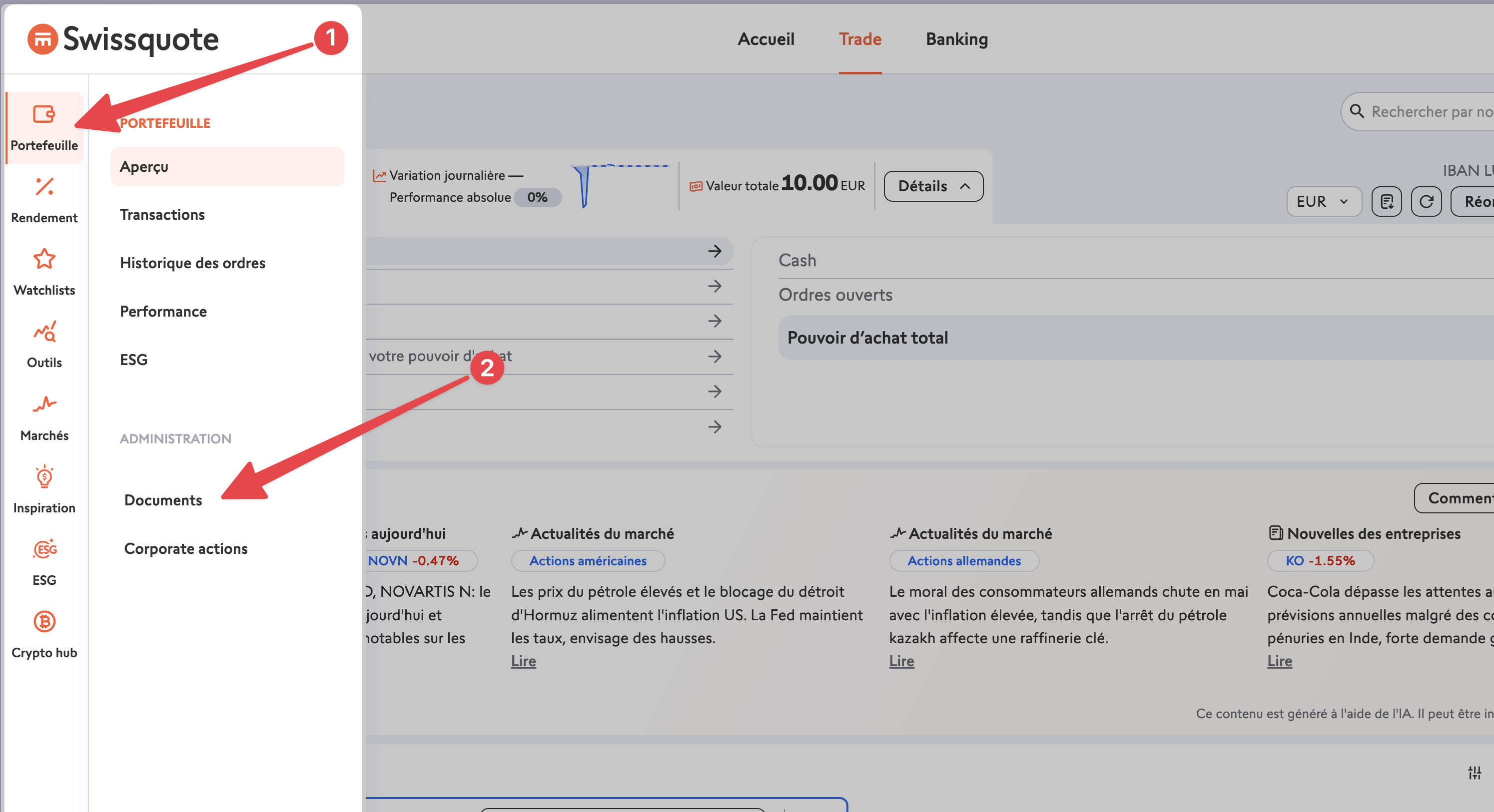This screenshot has width=1494, height=812.
Task: Select Documents in Administration menu
Action: (x=163, y=499)
